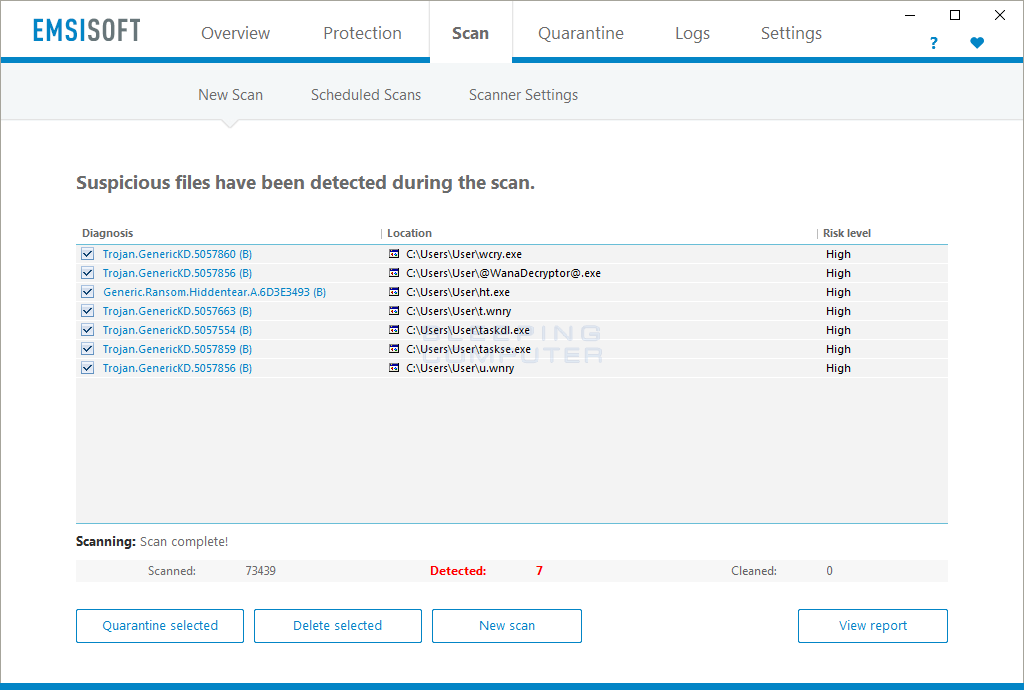1024x690 pixels.
Task: Uncheck the taskse.exe detection checkbox
Action: [88, 349]
